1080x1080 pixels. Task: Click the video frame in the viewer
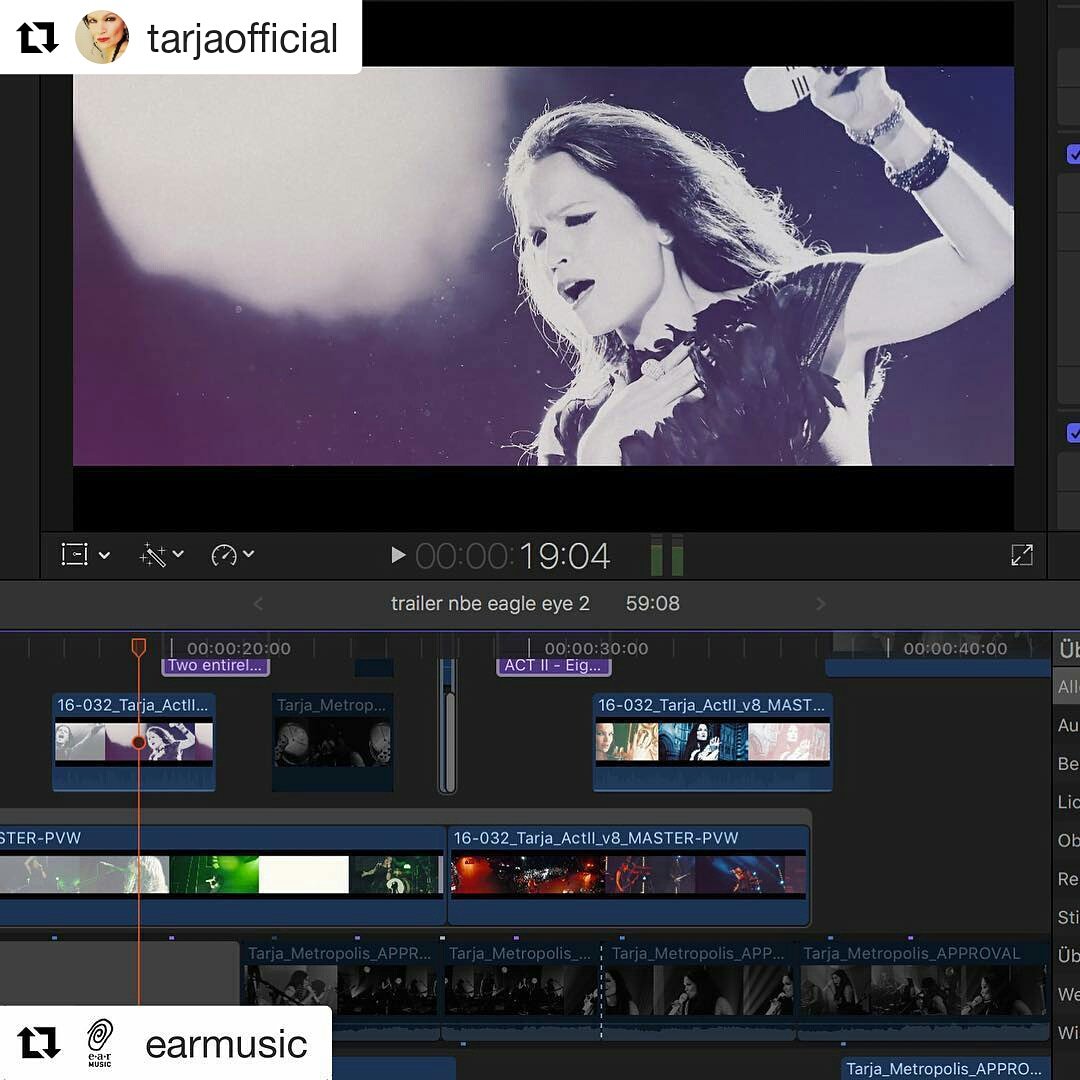(x=543, y=266)
